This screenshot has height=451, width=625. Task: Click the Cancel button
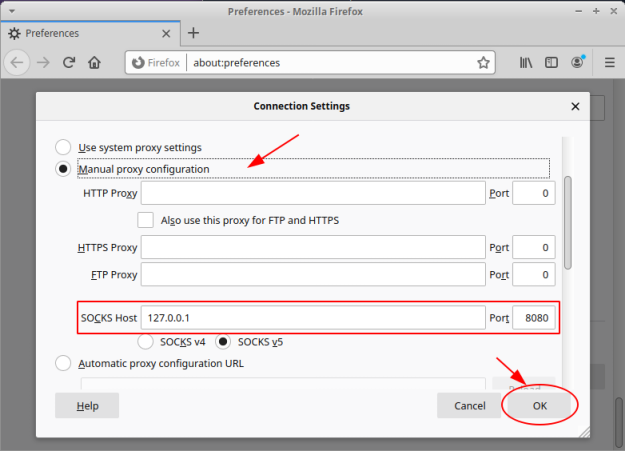pos(469,406)
